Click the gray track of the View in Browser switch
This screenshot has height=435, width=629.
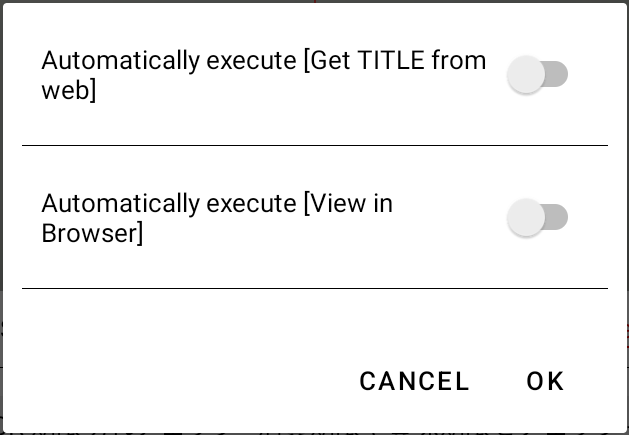(x=557, y=218)
